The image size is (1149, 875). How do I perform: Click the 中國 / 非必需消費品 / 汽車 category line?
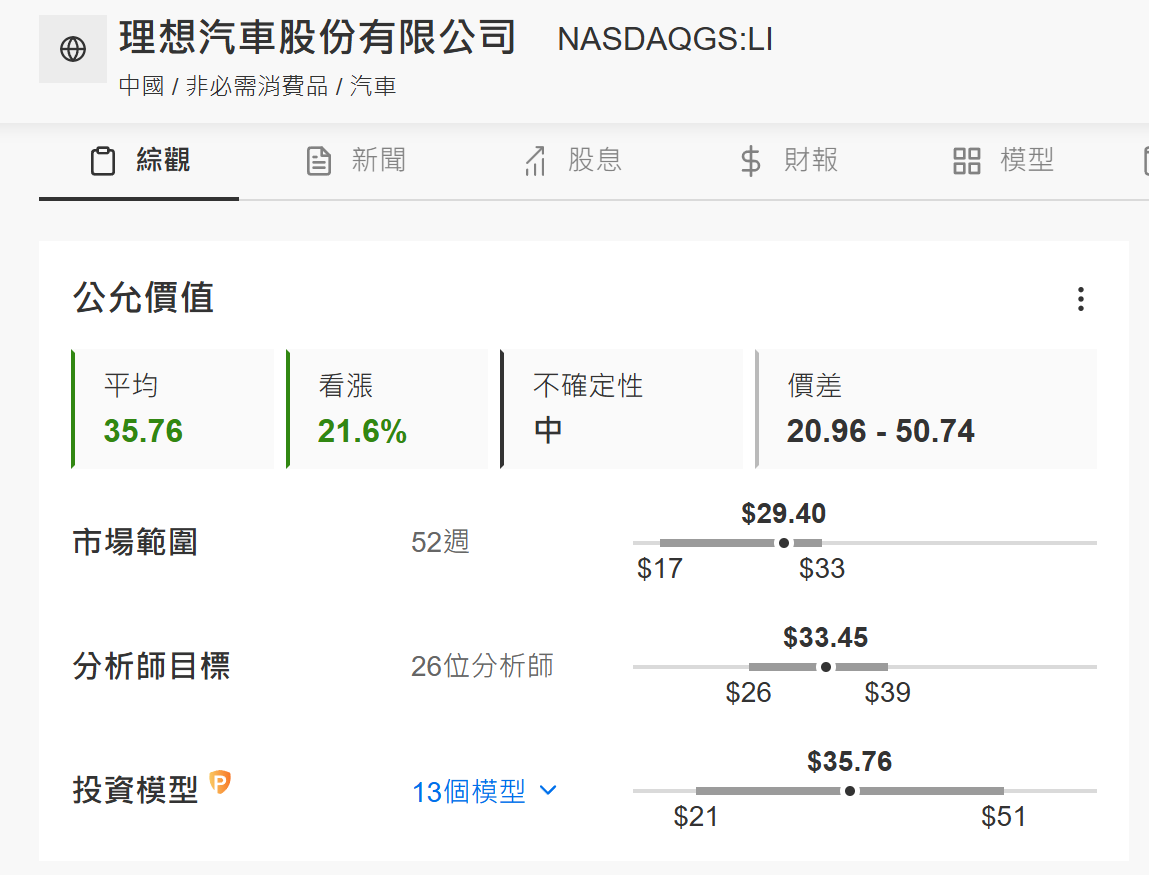[257, 86]
